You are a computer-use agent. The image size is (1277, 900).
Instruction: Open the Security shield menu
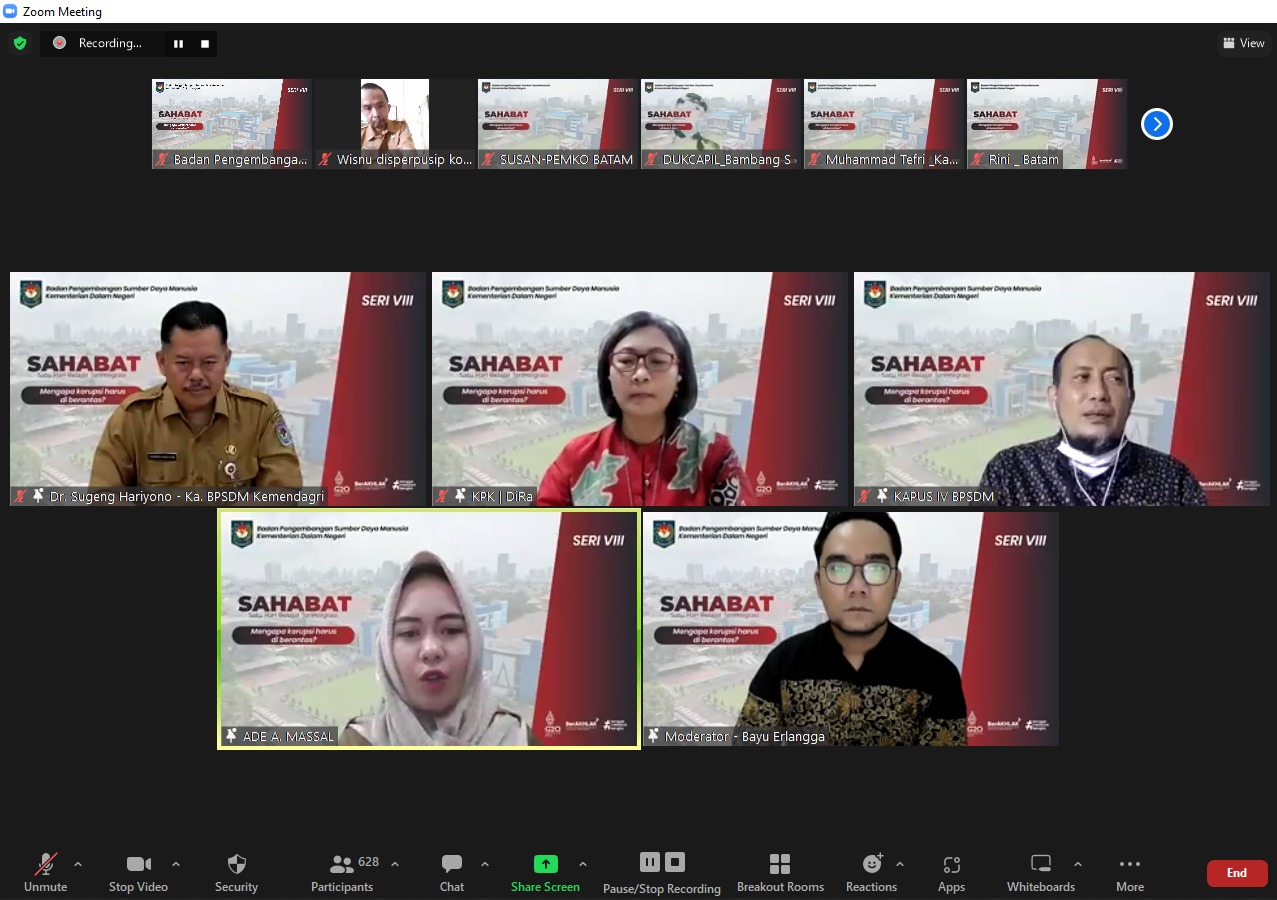236,872
